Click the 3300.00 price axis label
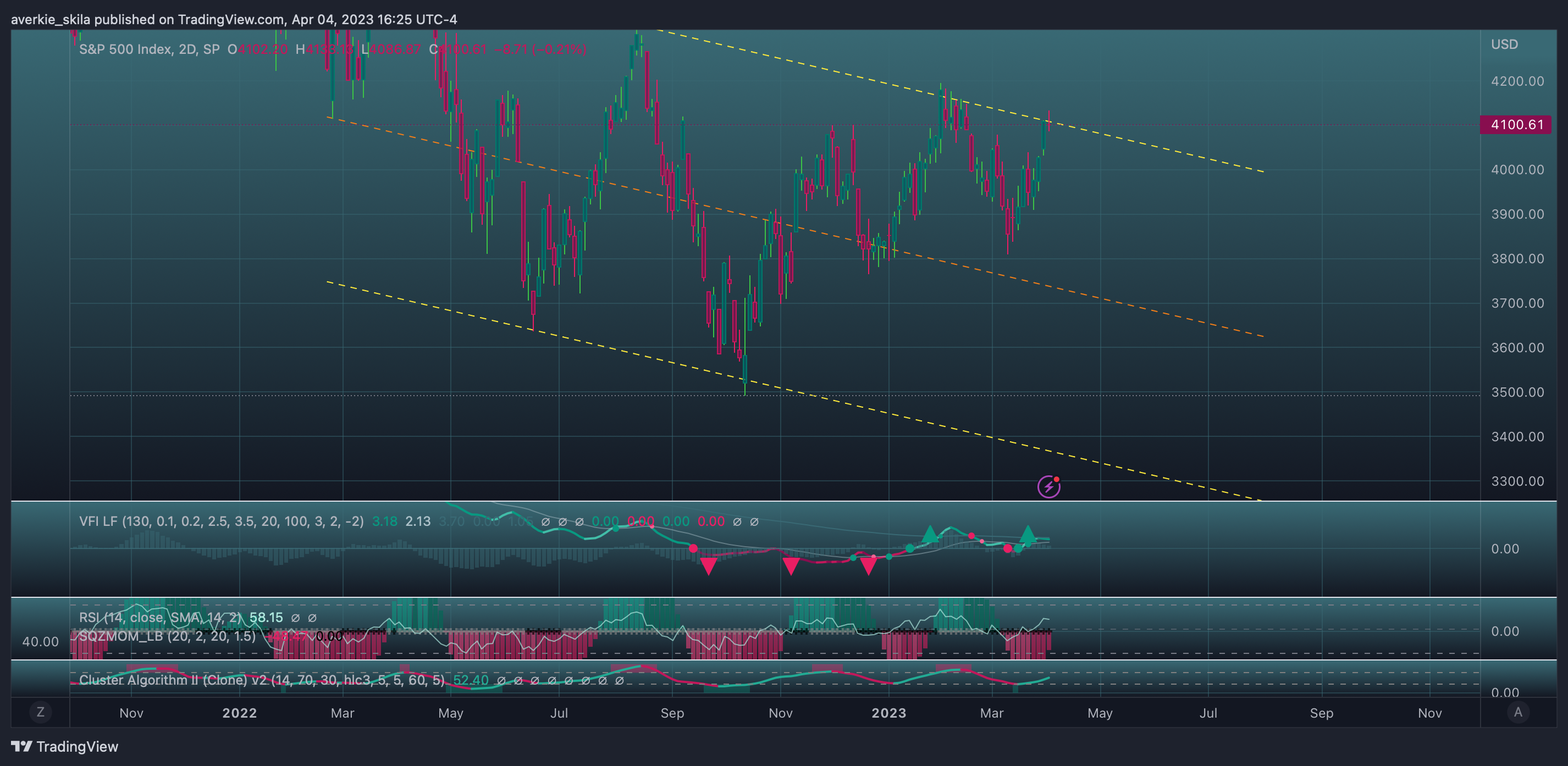 (x=1517, y=481)
